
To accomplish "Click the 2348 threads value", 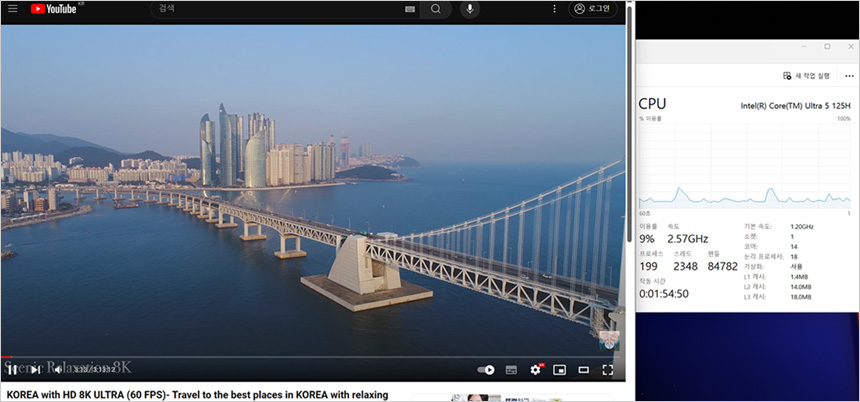I will [686, 267].
